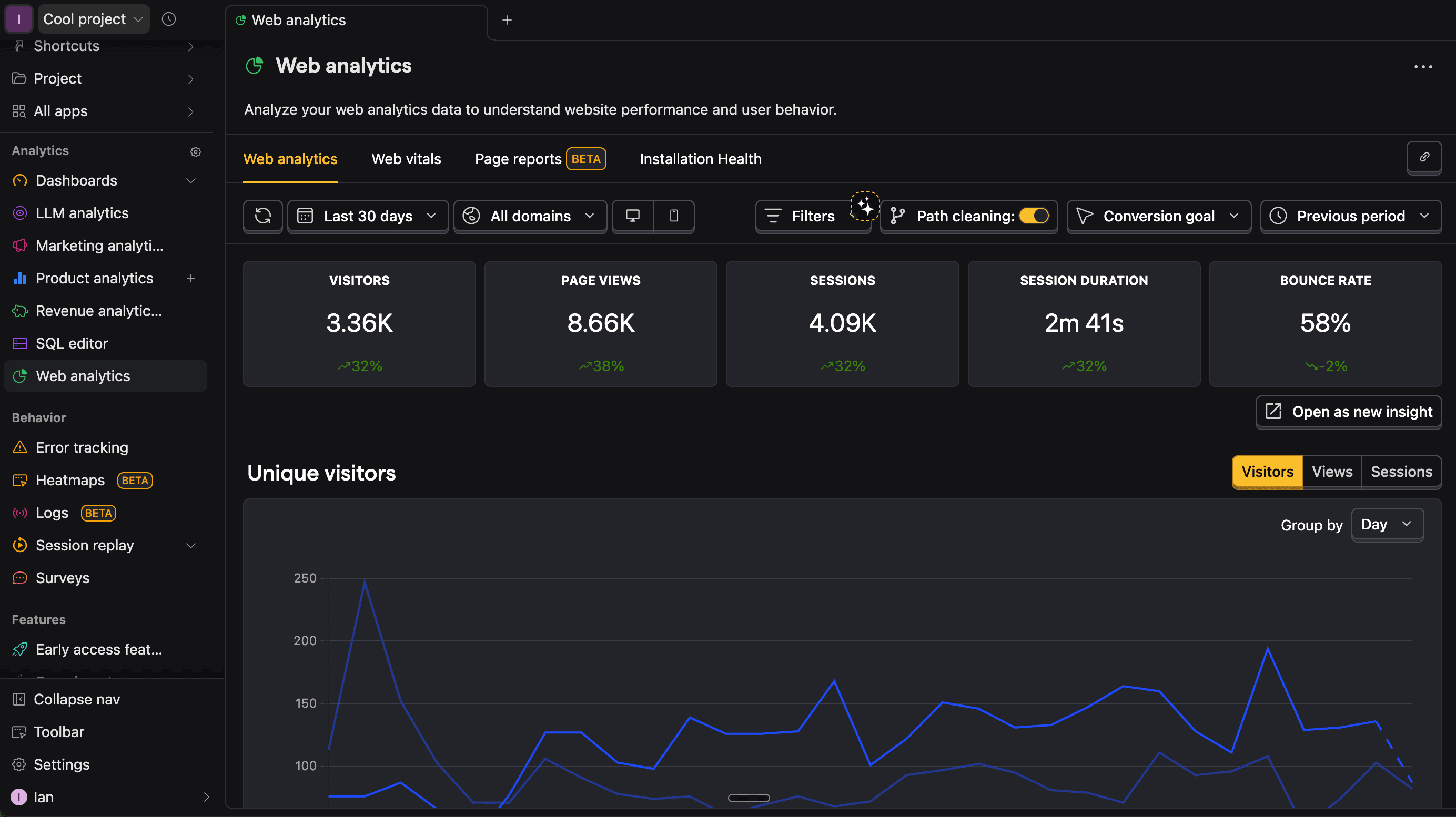Switch chart to Views
Viewport: 1456px width, 817px height.
pyautogui.click(x=1332, y=472)
